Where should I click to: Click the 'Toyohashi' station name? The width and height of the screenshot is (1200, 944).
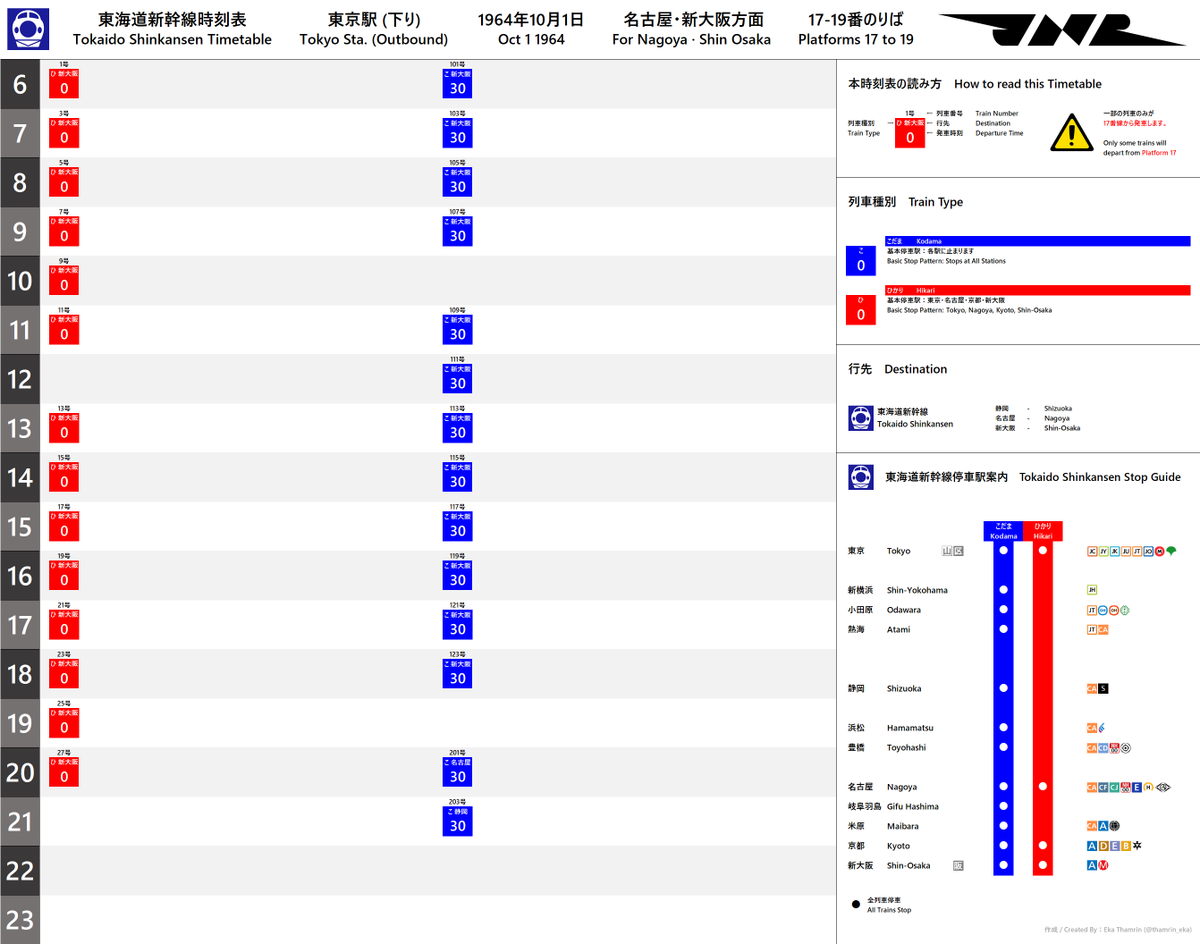(x=906, y=748)
